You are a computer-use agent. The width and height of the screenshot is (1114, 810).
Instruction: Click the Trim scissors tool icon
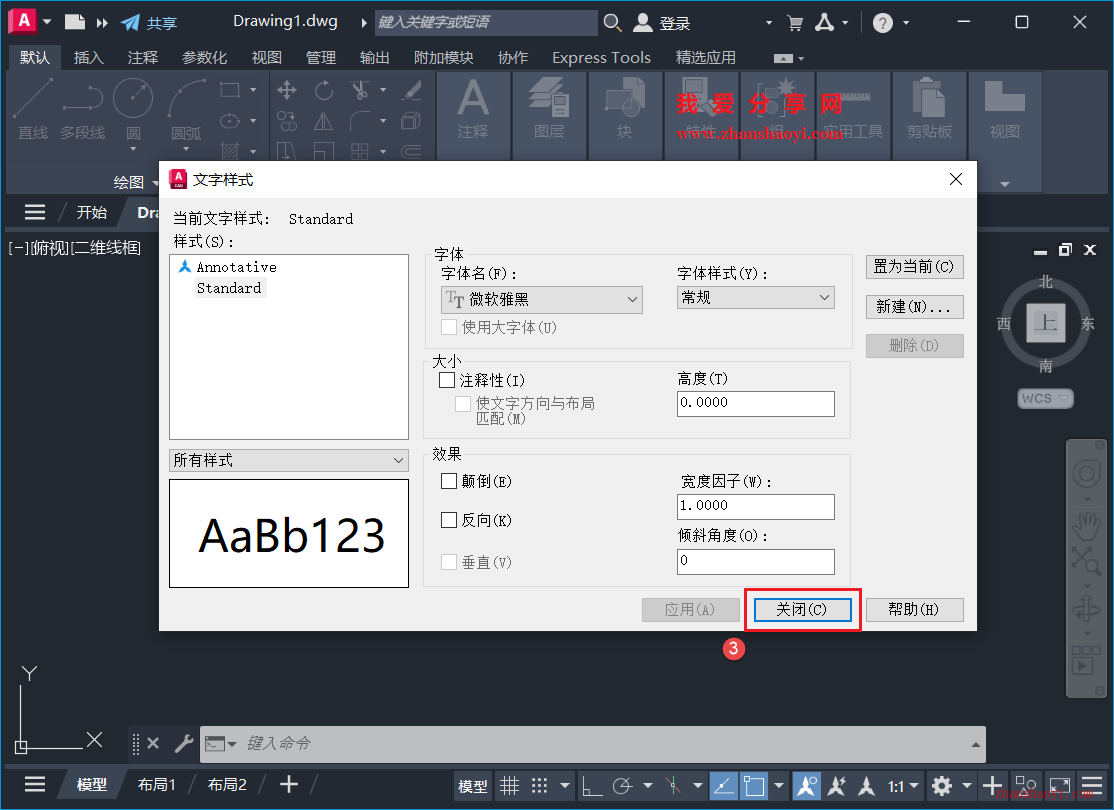pos(360,90)
